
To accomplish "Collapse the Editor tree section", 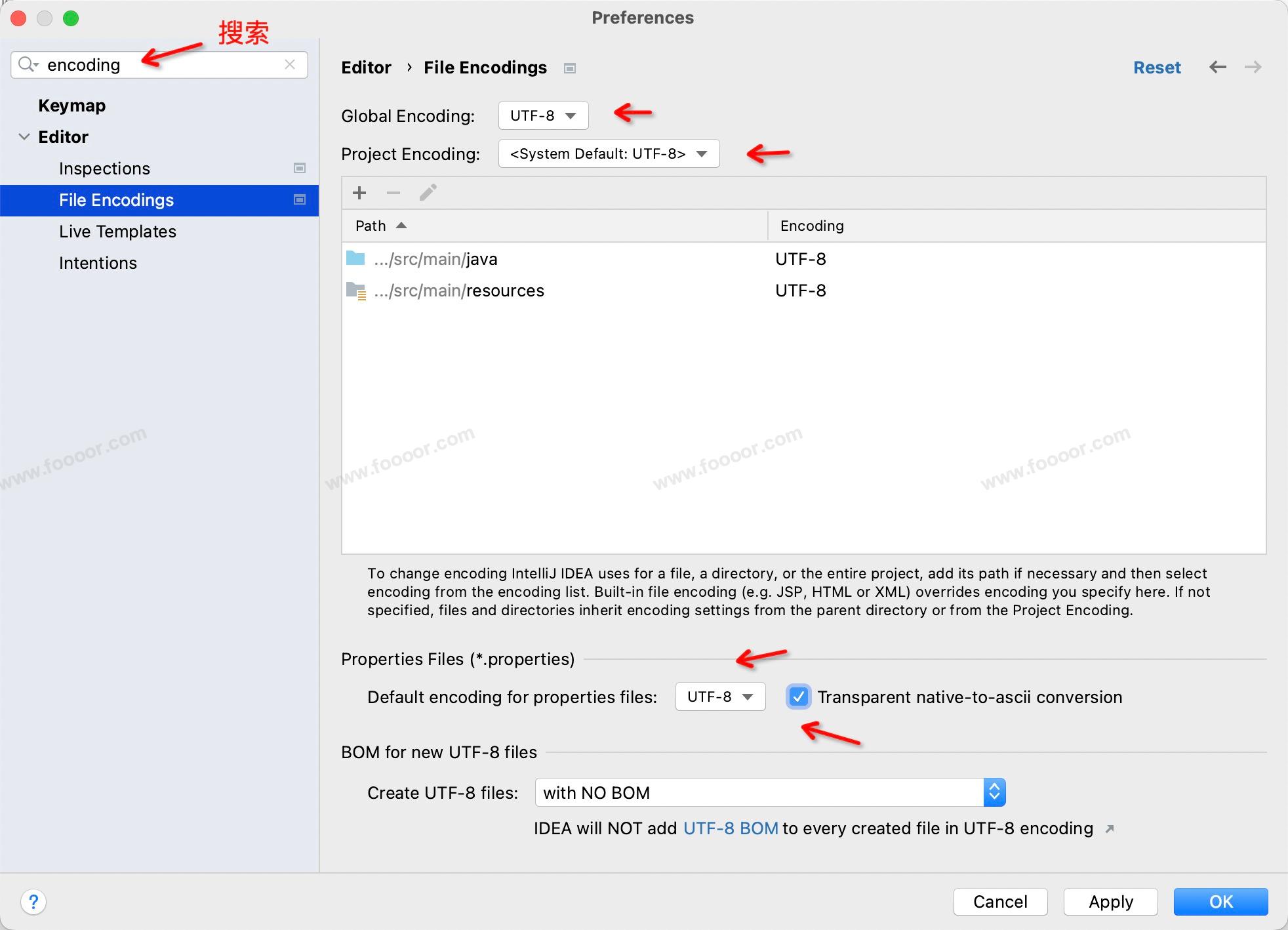I will click(x=24, y=136).
